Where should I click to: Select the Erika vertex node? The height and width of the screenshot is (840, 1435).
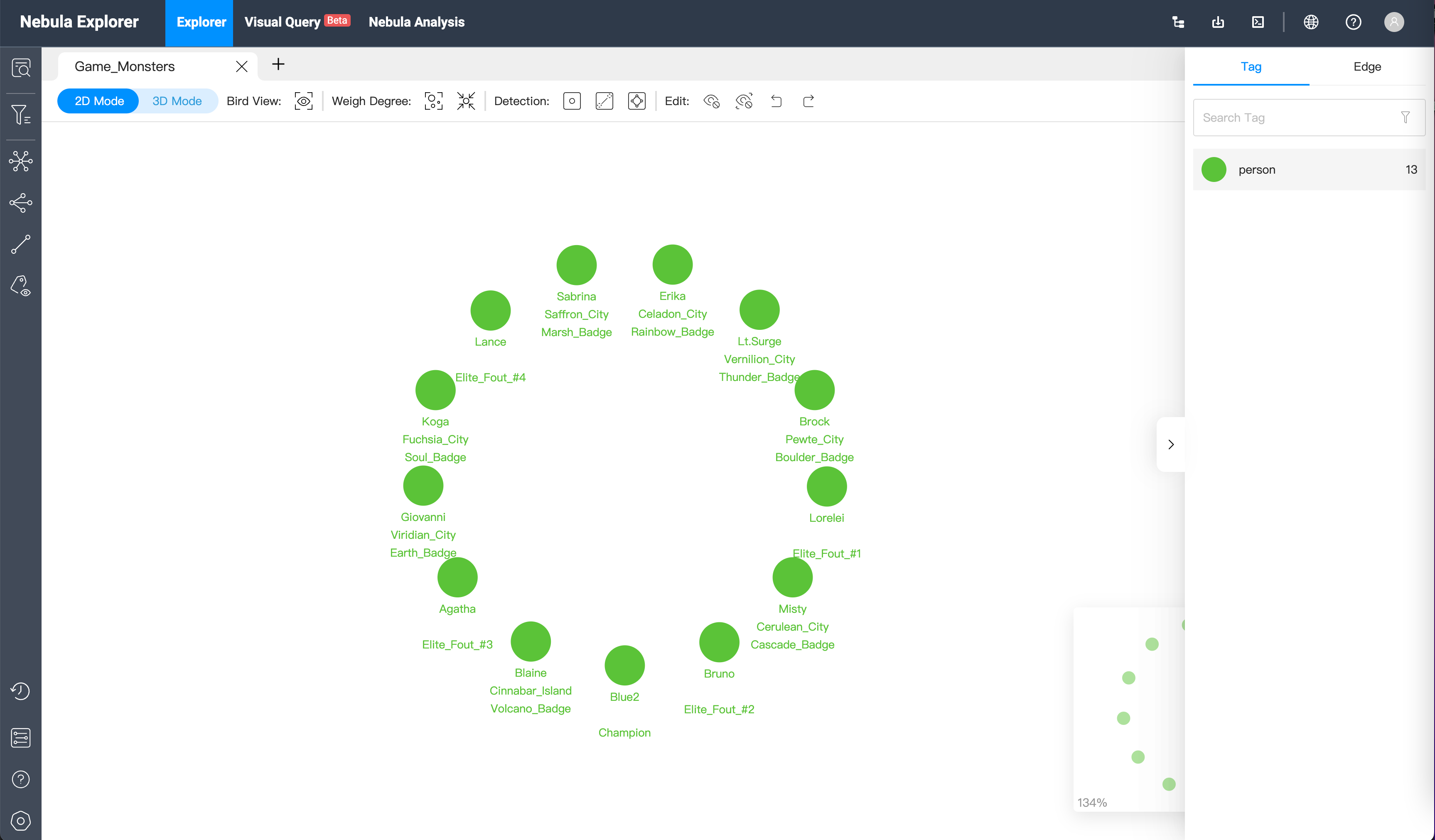click(672, 264)
